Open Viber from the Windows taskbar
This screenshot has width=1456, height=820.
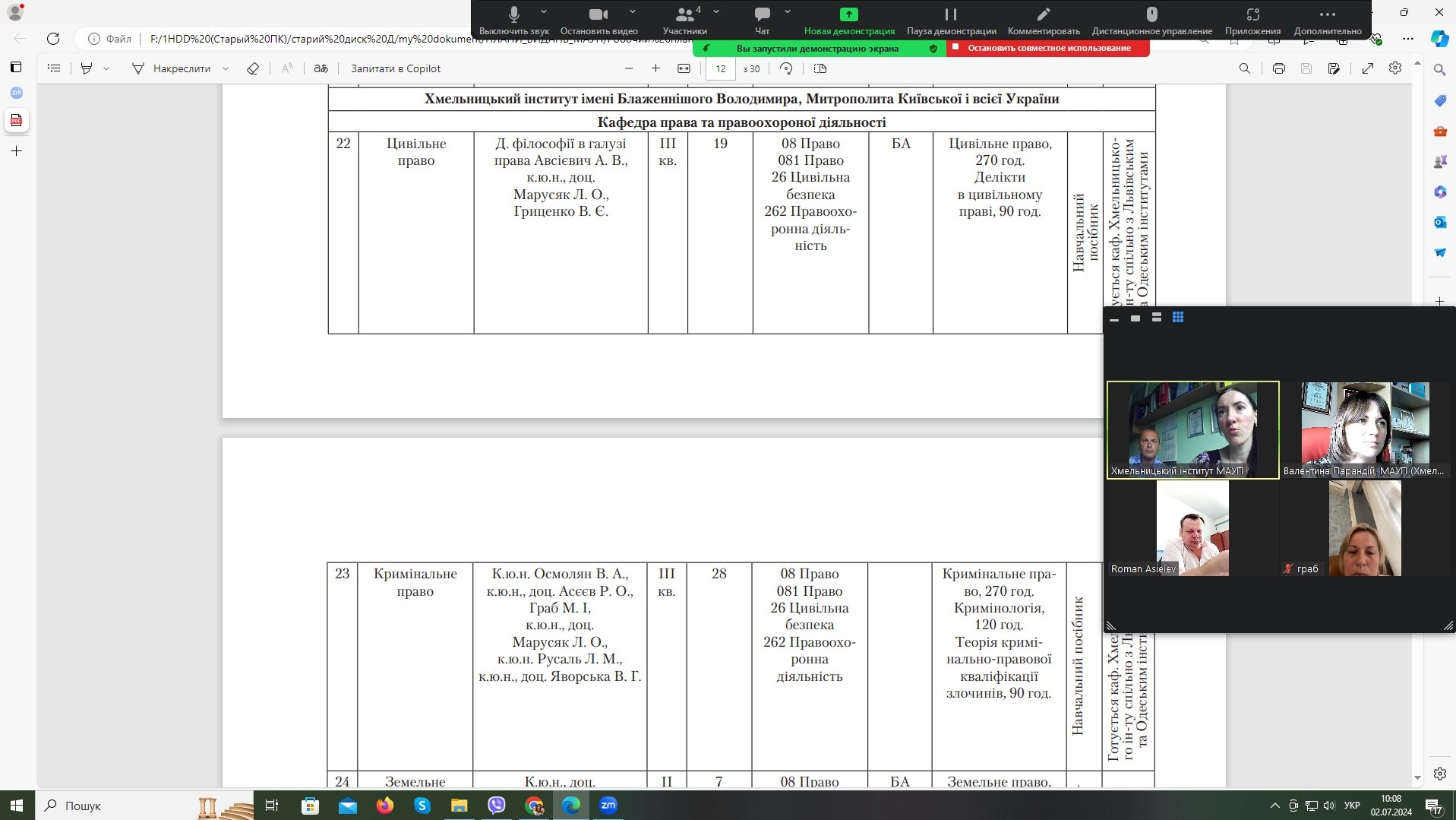(497, 806)
